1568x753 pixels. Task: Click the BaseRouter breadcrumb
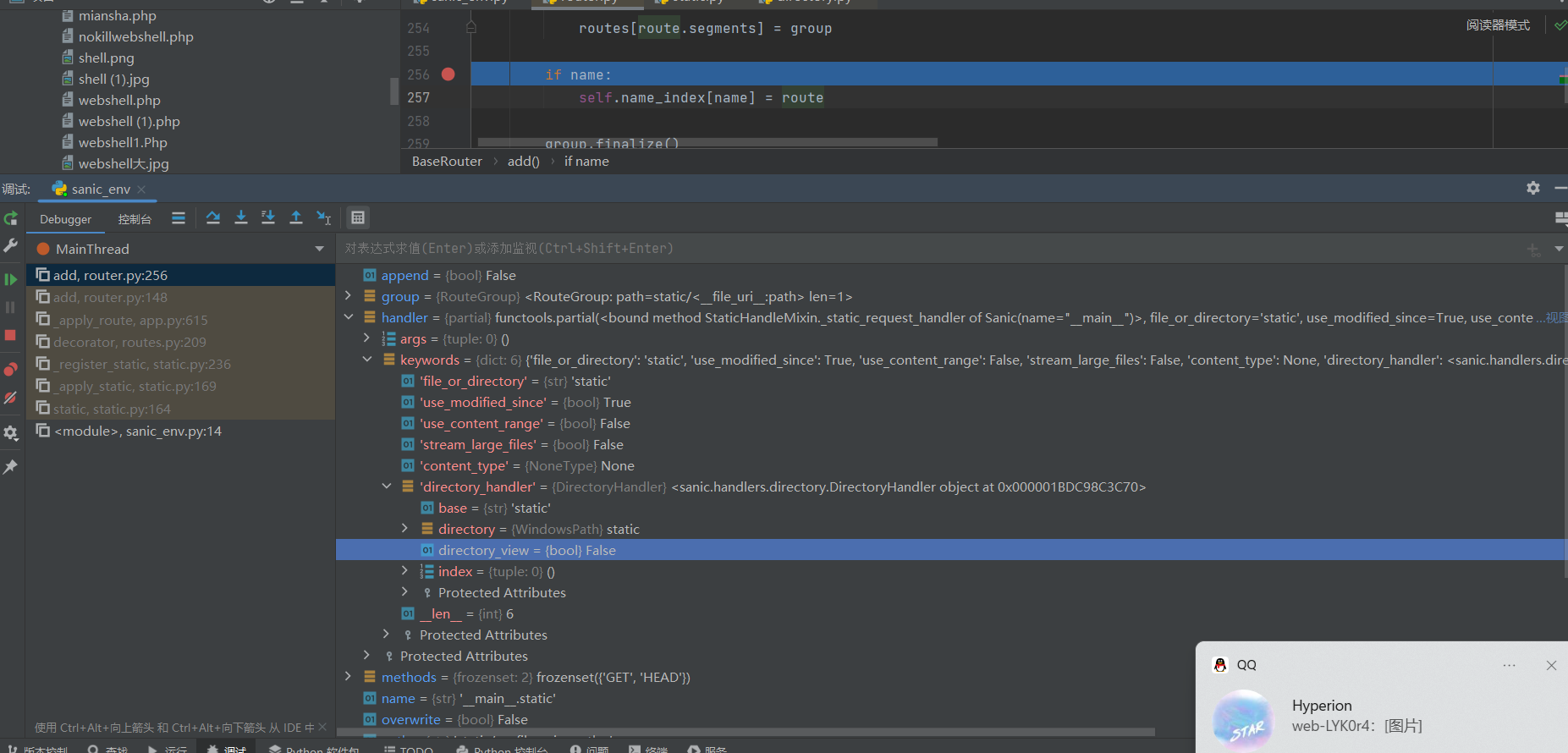(x=447, y=161)
